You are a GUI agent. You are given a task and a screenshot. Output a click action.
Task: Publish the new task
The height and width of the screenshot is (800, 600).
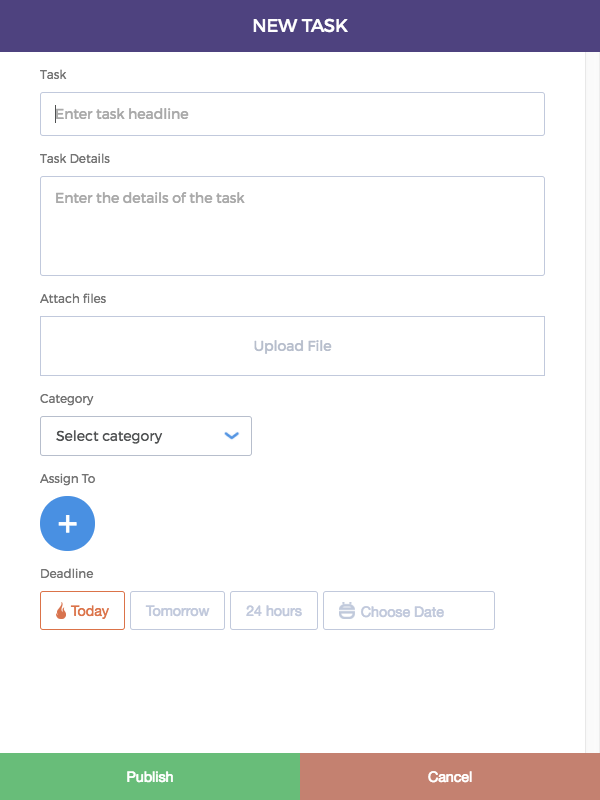[150, 777]
